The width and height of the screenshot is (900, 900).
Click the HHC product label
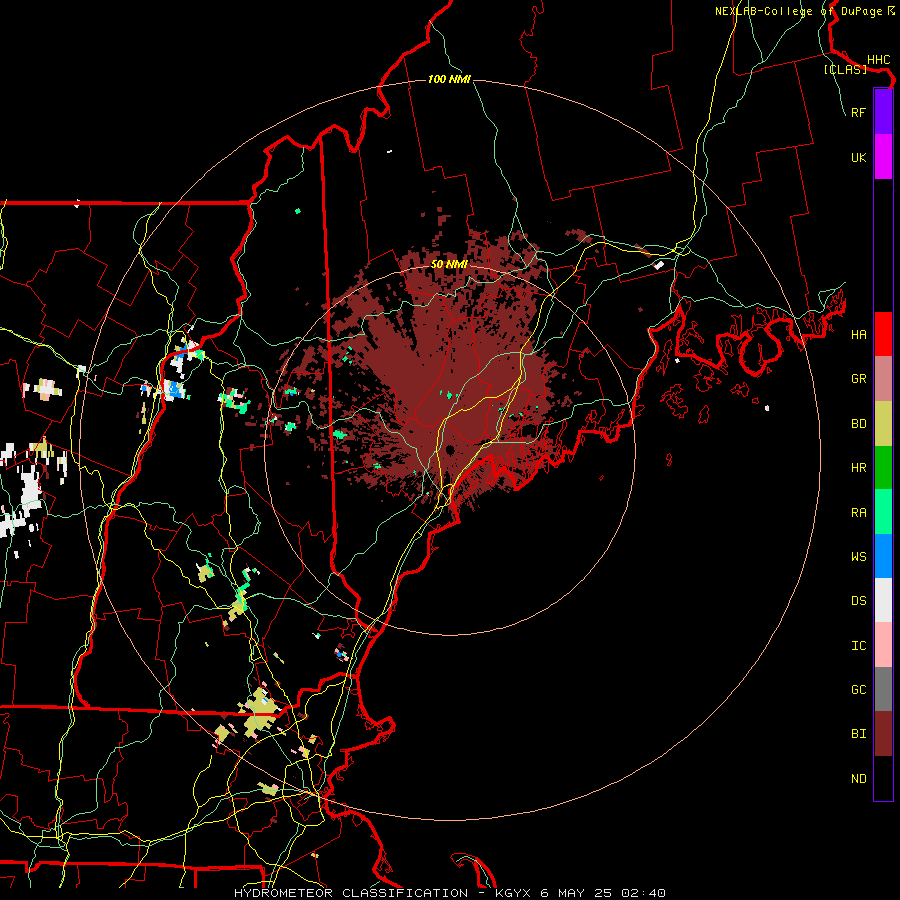tap(878, 60)
